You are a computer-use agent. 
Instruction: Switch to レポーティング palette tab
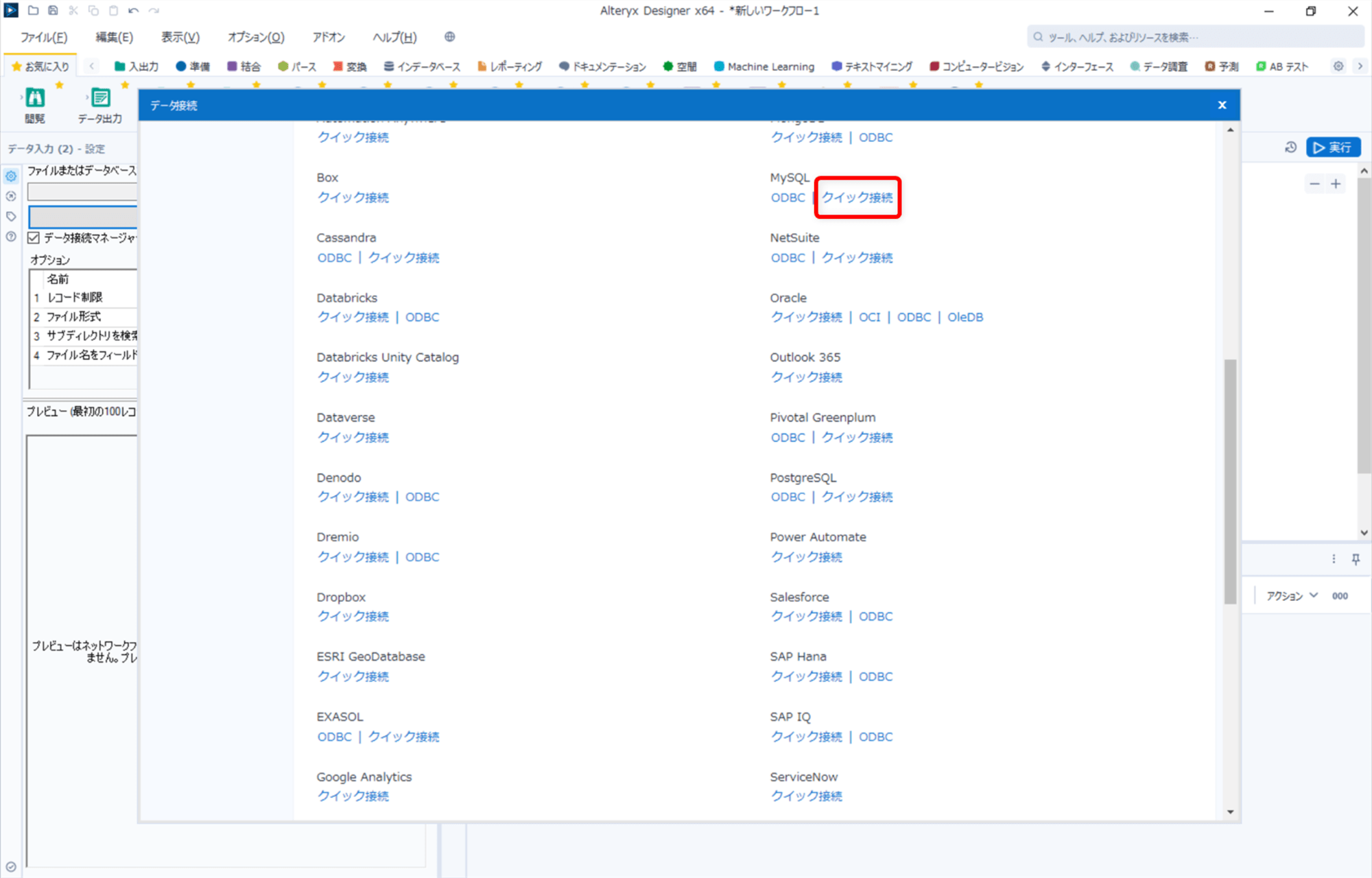pyautogui.click(x=510, y=67)
